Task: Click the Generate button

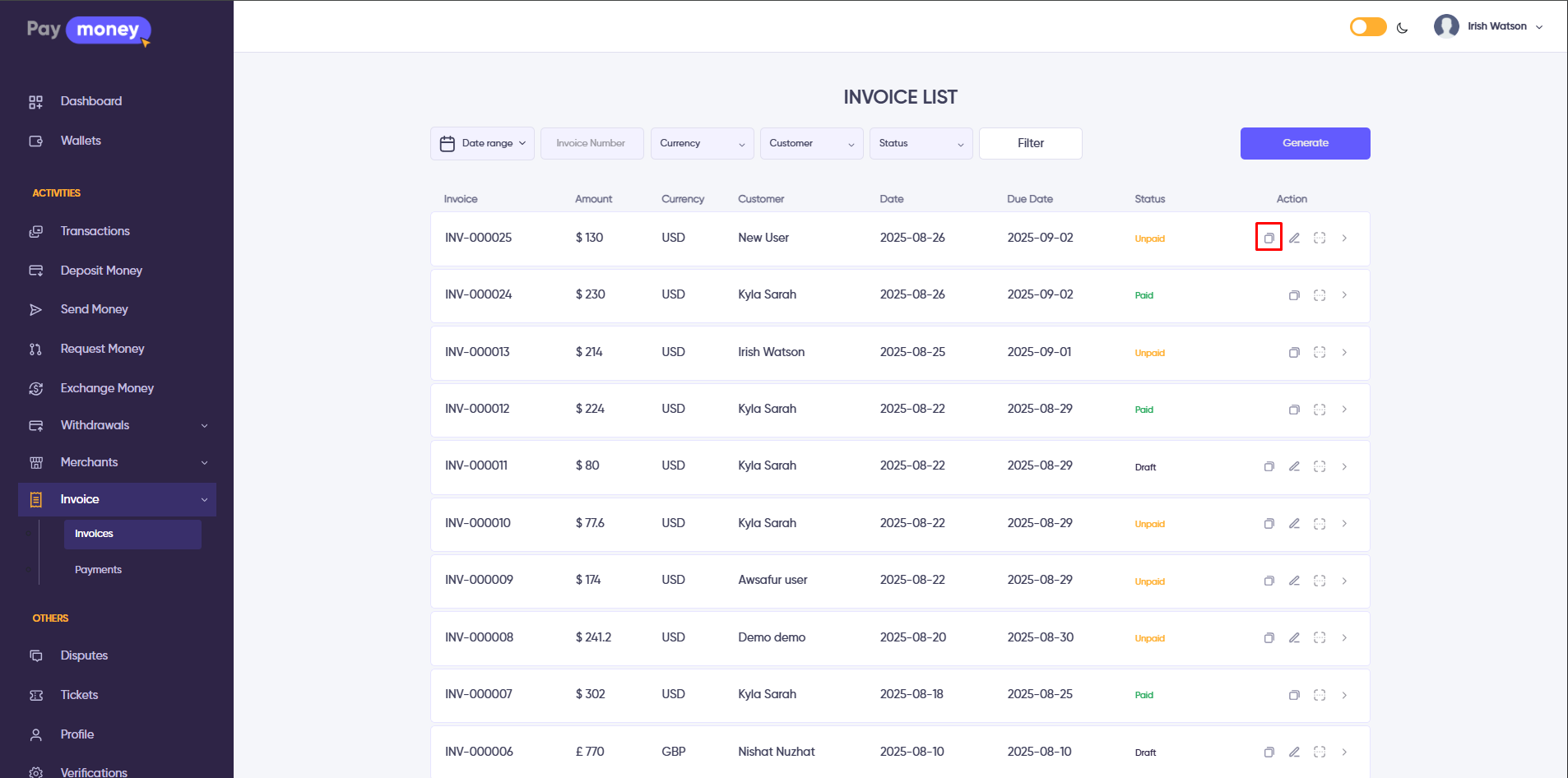Action: click(1305, 143)
